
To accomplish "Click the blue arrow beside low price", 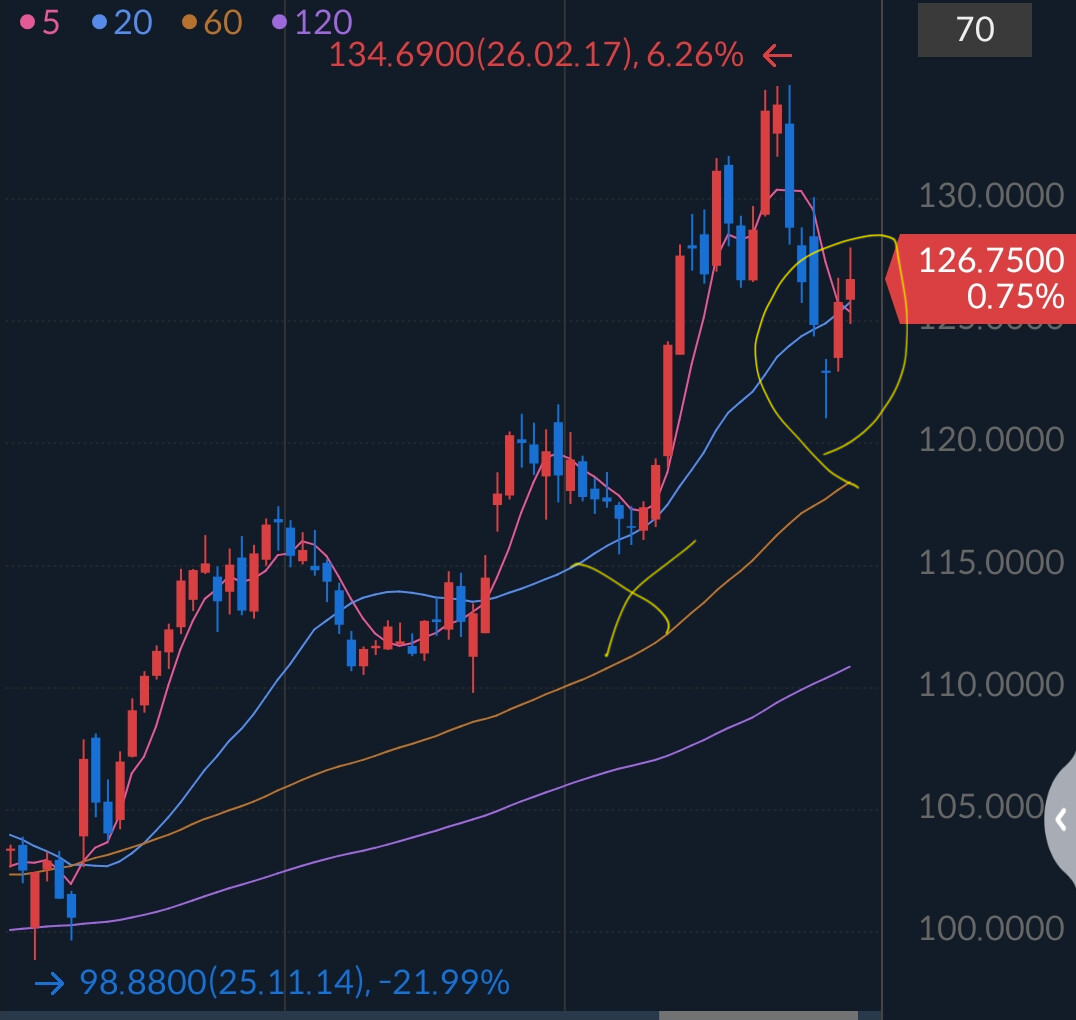I will (49, 984).
